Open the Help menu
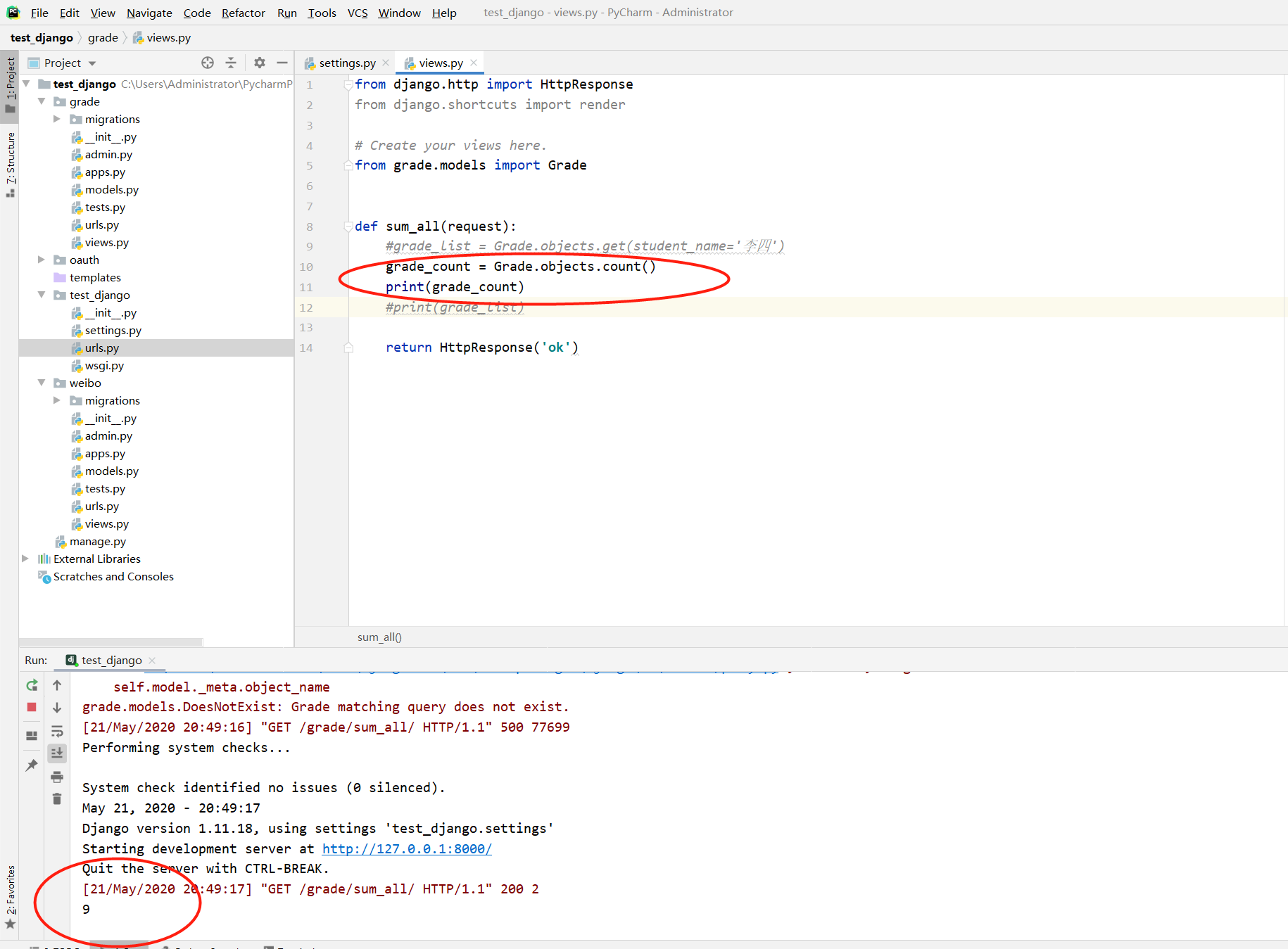 click(x=444, y=13)
